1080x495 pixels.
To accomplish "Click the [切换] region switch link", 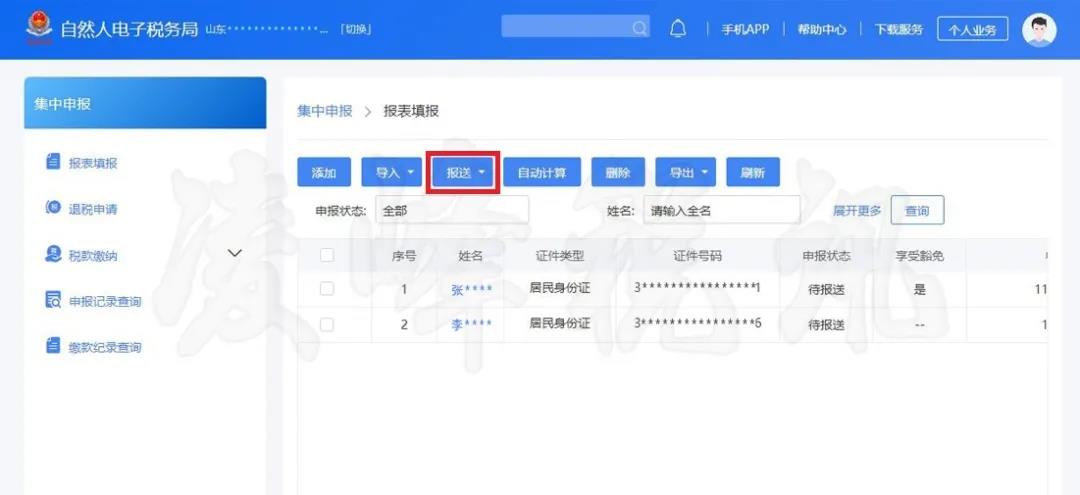I will pos(355,30).
